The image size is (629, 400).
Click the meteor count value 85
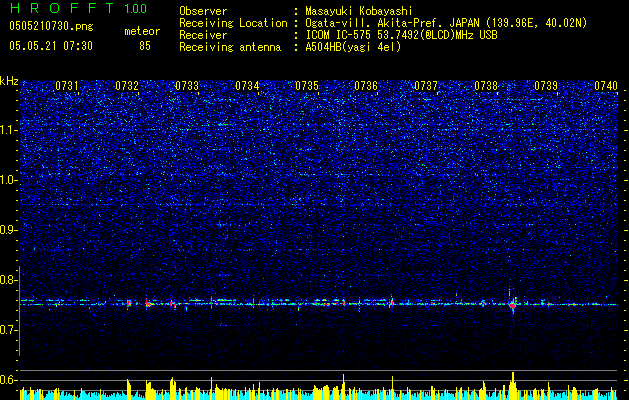[145, 46]
